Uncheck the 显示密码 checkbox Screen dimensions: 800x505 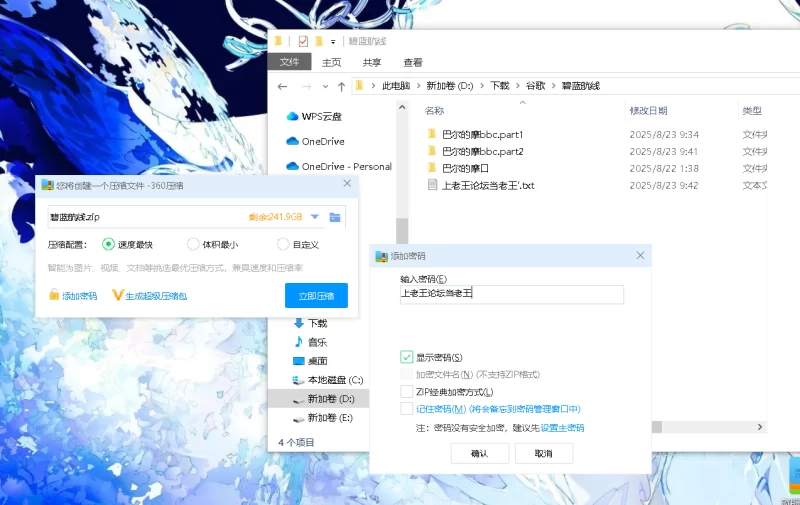pos(407,357)
